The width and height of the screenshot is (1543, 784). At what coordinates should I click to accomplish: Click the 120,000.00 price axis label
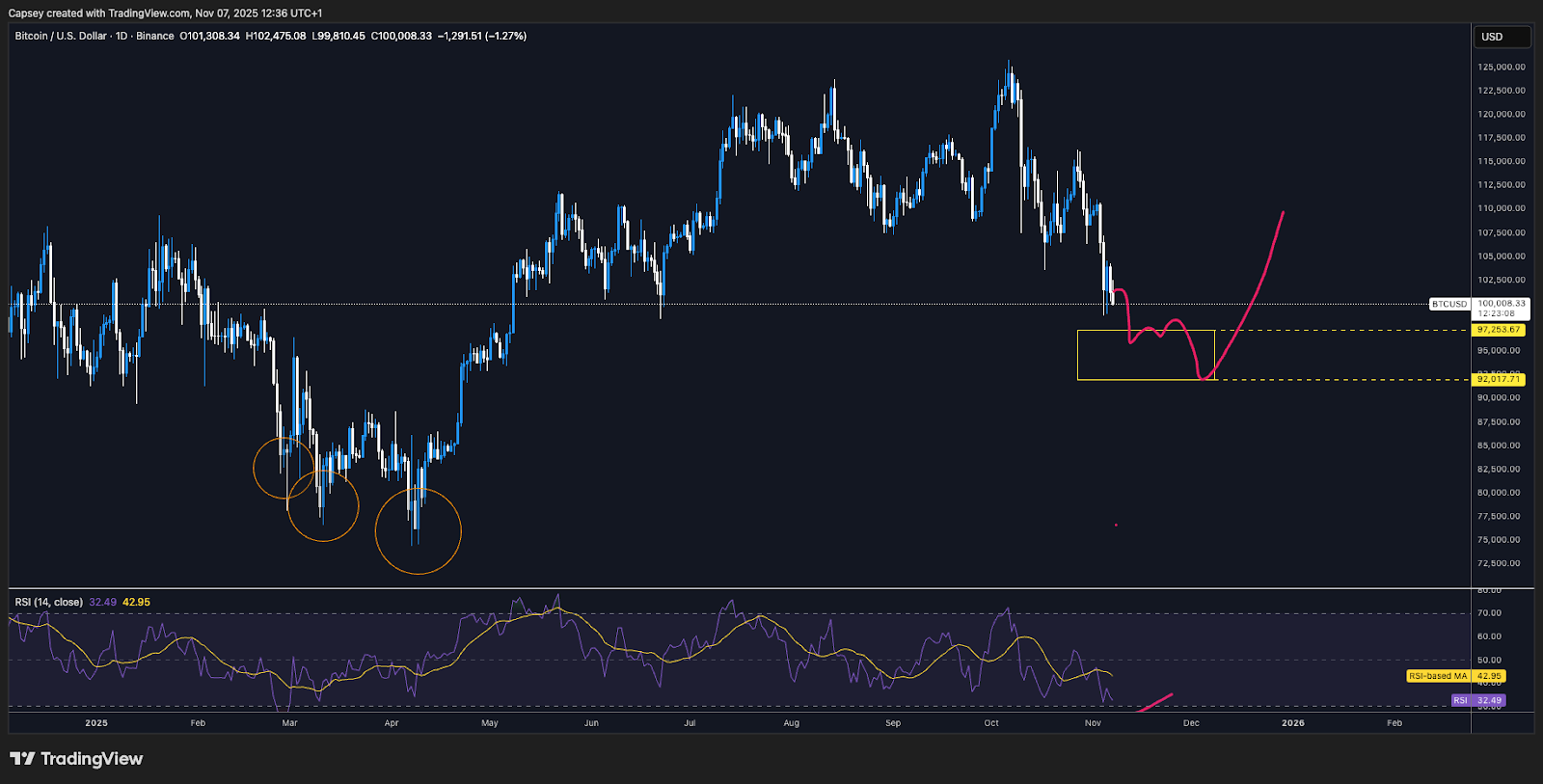1502,114
